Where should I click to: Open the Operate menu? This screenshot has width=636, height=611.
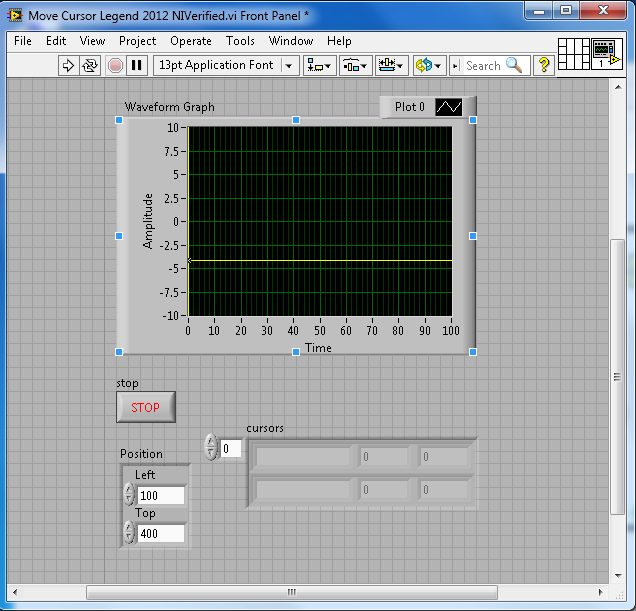(x=190, y=41)
